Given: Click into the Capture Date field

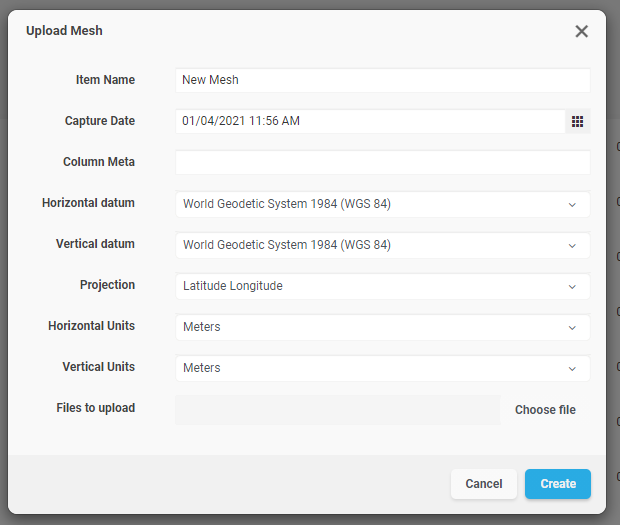Looking at the screenshot, I should point(370,121).
